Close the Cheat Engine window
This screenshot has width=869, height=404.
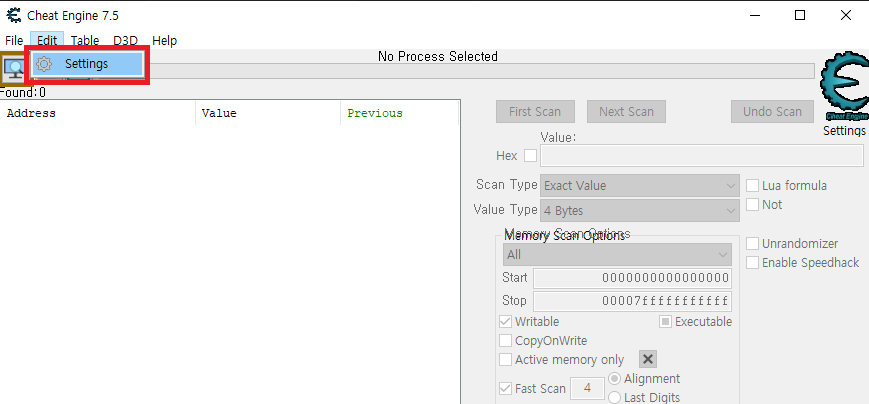pyautogui.click(x=846, y=15)
